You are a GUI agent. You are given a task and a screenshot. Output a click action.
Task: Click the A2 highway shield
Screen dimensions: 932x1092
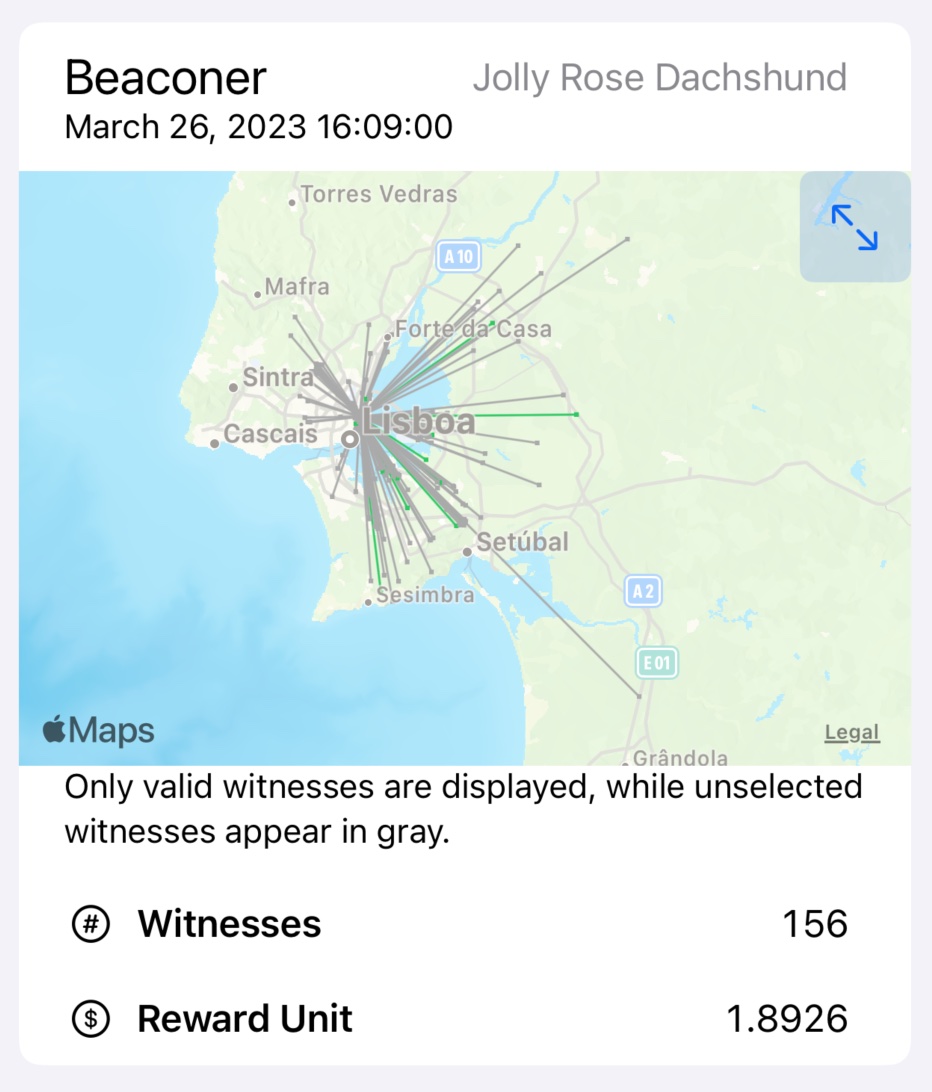(x=643, y=591)
